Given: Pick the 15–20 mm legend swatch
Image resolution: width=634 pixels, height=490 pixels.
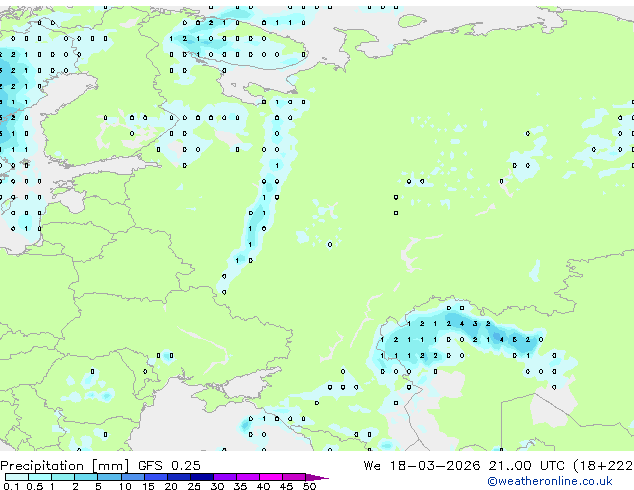Looking at the screenshot, I should 156,477.
